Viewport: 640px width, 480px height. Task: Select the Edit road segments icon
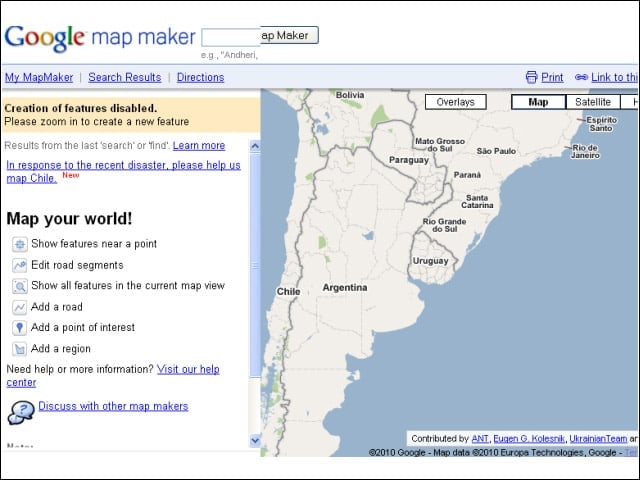[20, 265]
